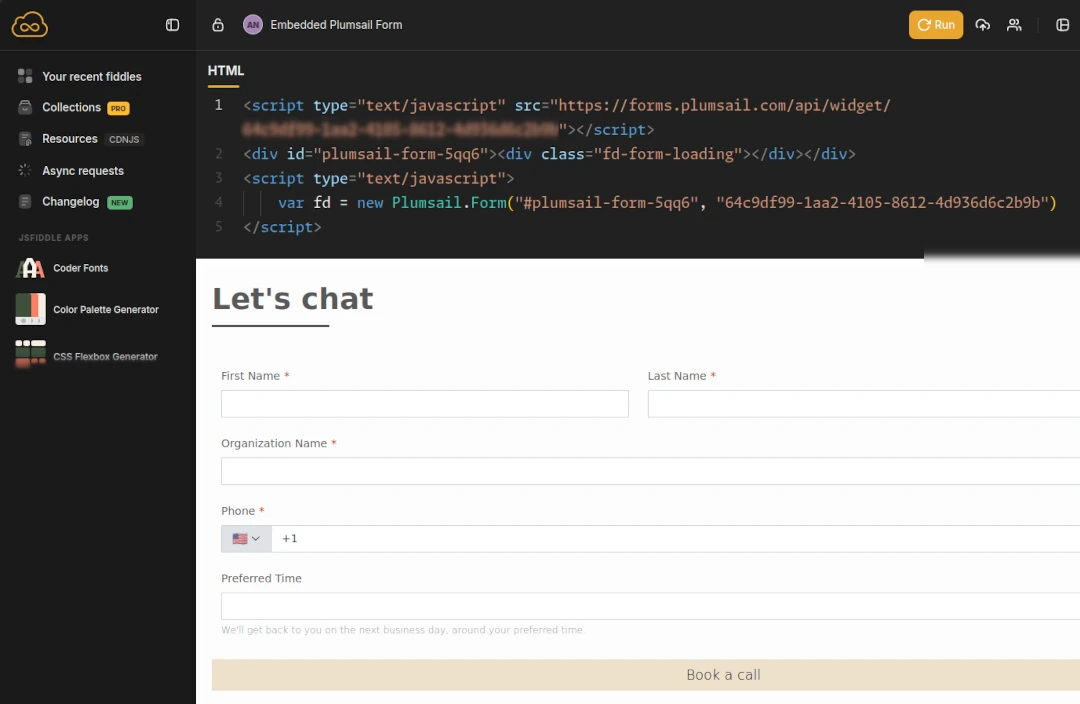Click the Resources file icon
The height and width of the screenshot is (704, 1080).
pyautogui.click(x=25, y=139)
